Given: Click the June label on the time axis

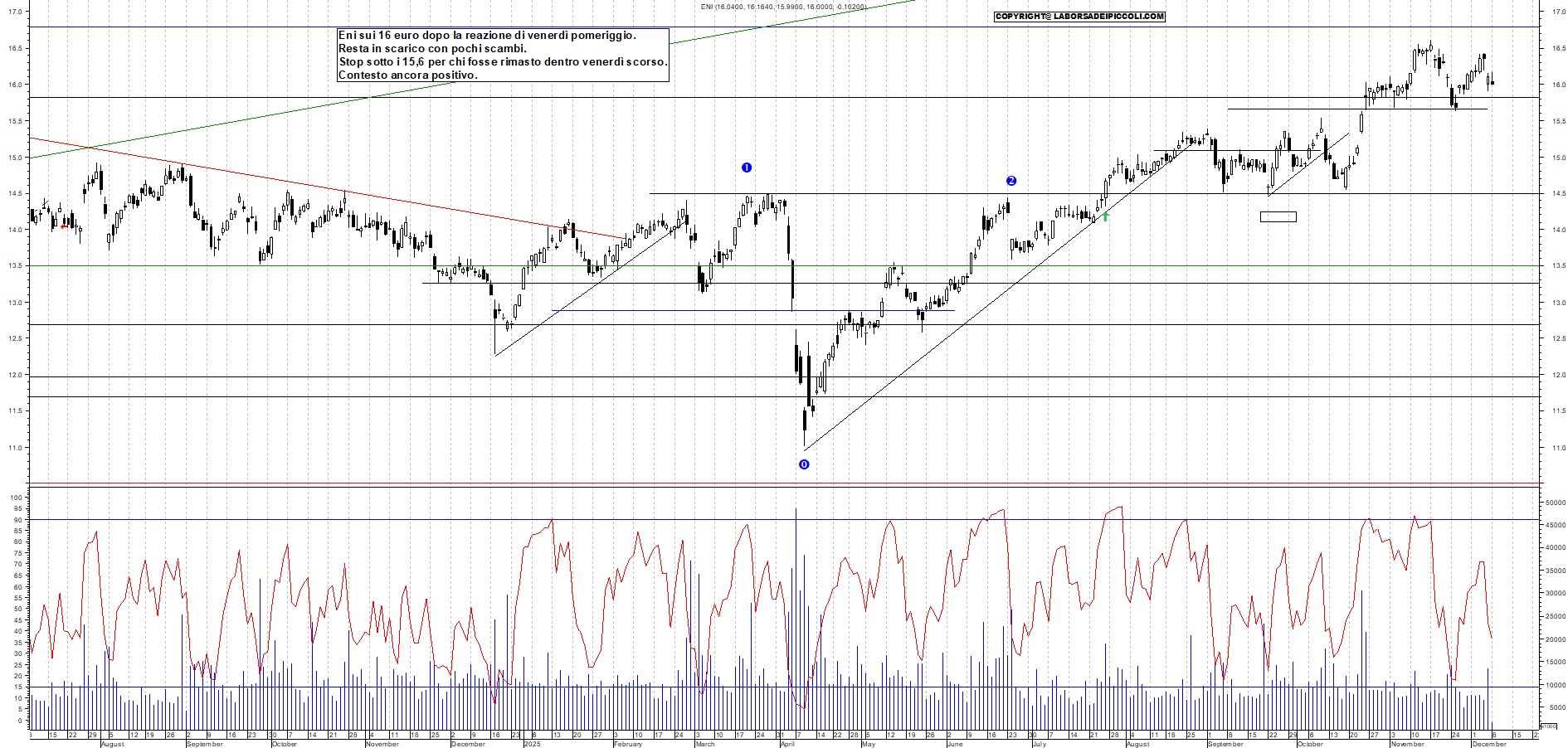Looking at the screenshot, I should click(x=955, y=744).
